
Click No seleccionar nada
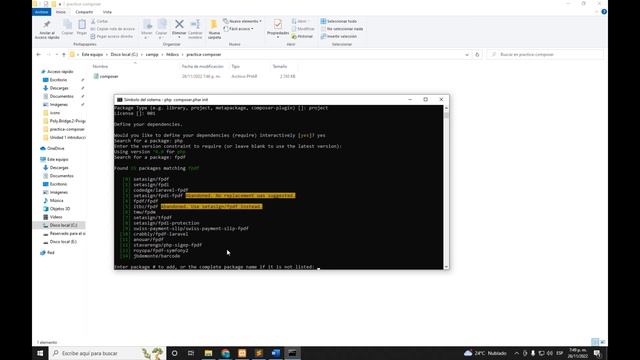click(342, 29)
